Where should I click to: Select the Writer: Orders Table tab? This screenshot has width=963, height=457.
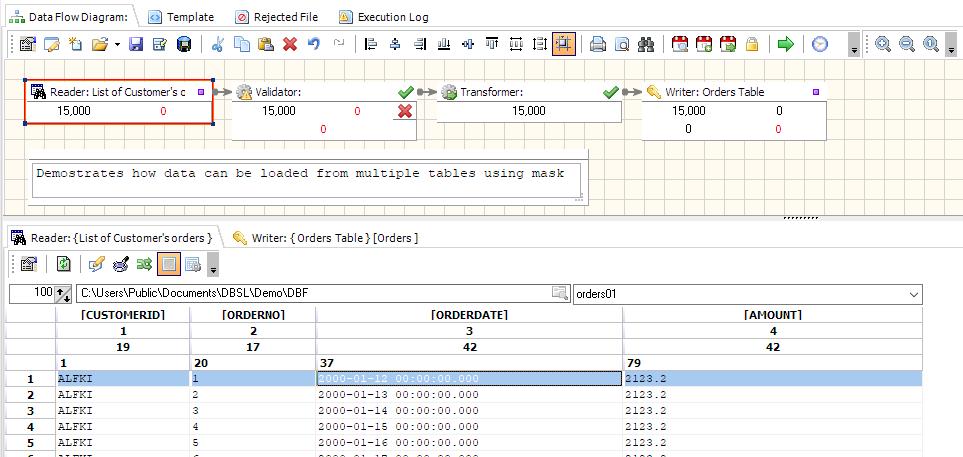(326, 238)
